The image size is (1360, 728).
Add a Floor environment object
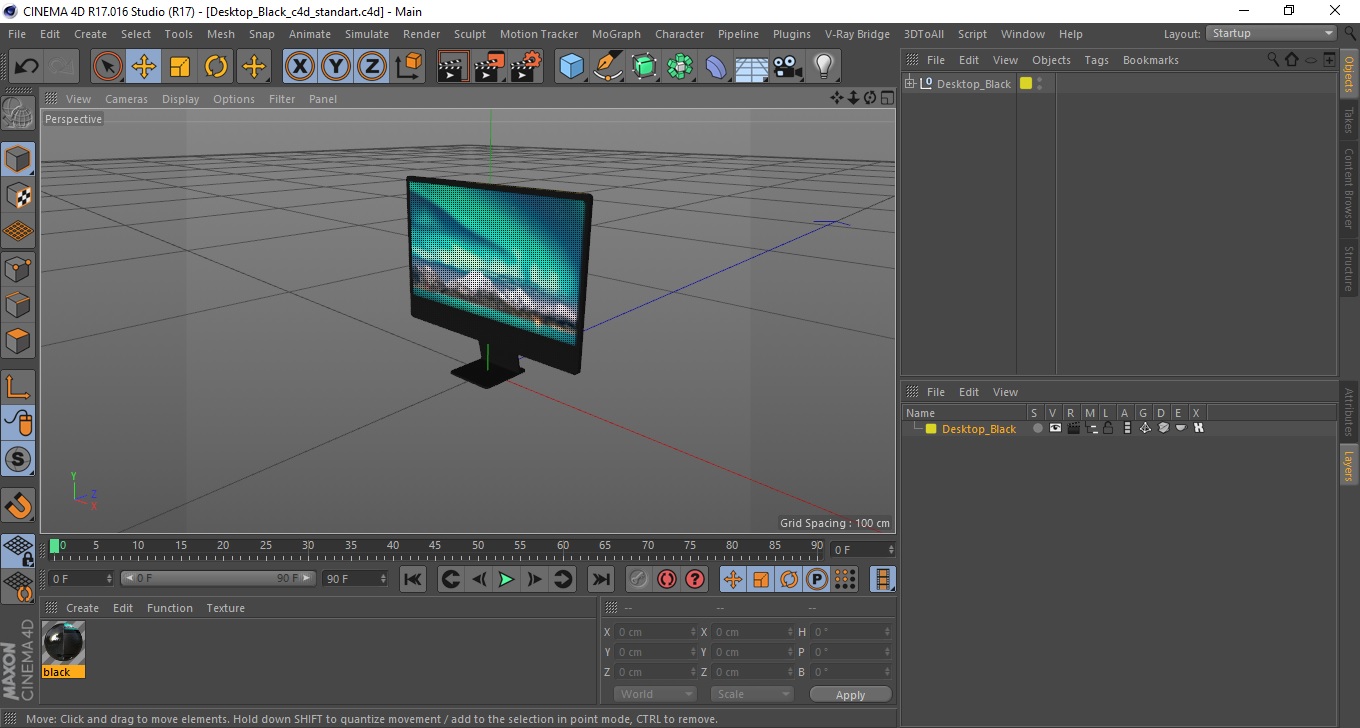(751, 67)
